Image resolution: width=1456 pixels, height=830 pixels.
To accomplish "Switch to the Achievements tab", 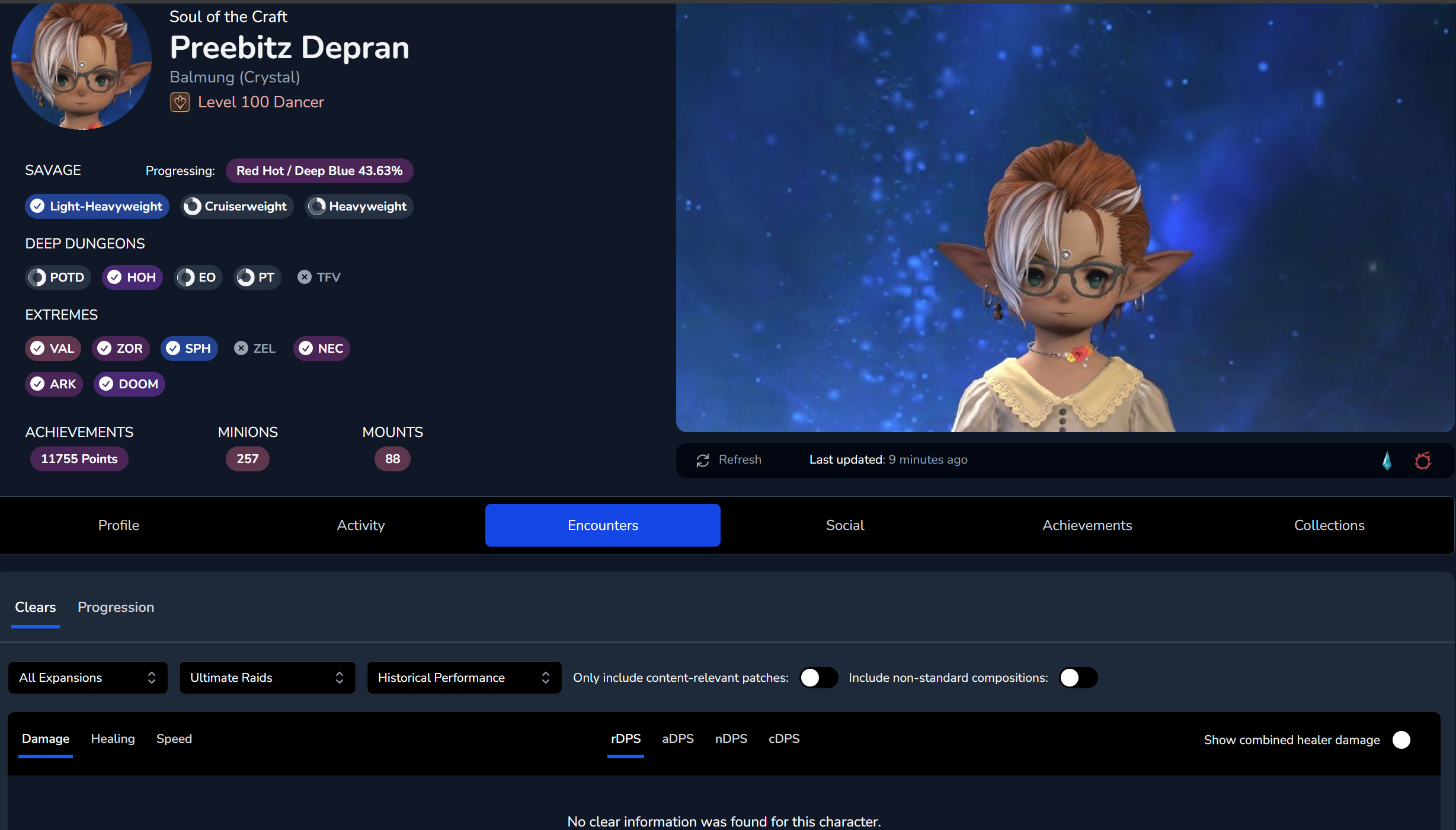I will point(1087,525).
